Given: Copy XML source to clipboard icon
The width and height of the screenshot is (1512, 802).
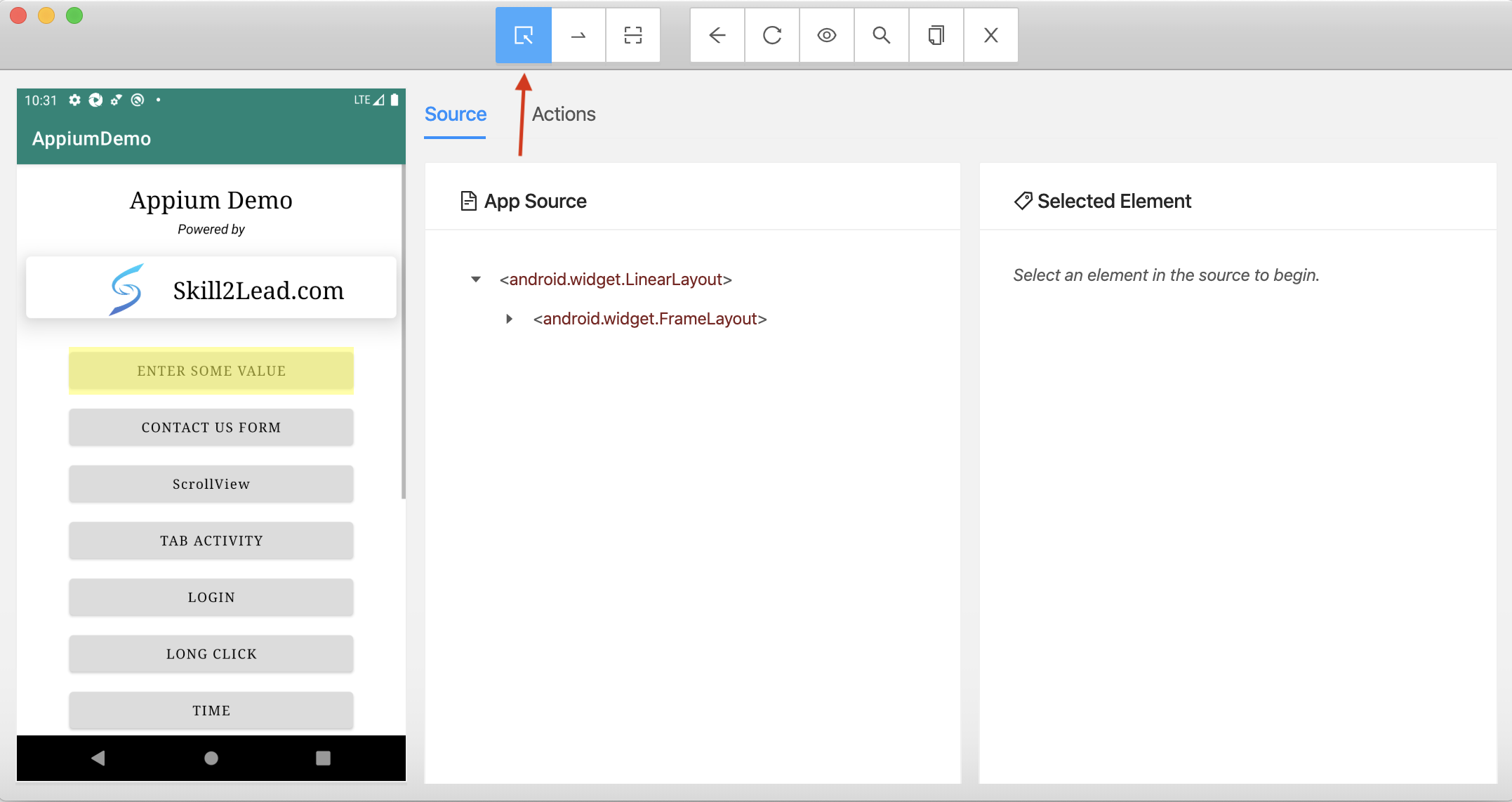Looking at the screenshot, I should 936,35.
